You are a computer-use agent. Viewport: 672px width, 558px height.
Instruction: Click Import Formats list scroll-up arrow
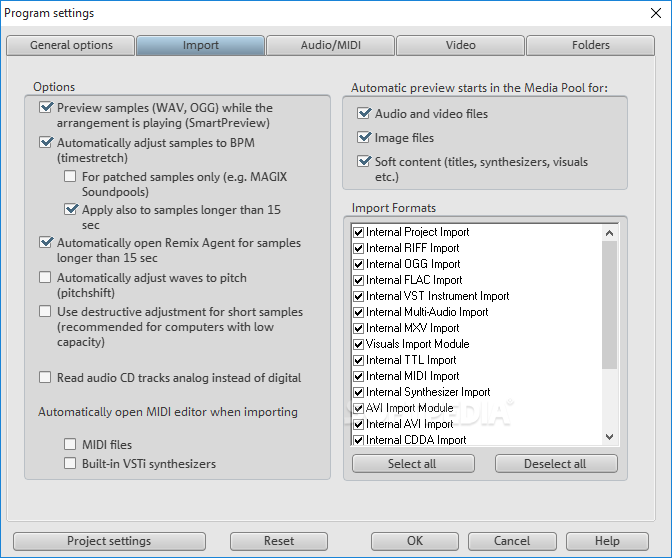click(609, 233)
